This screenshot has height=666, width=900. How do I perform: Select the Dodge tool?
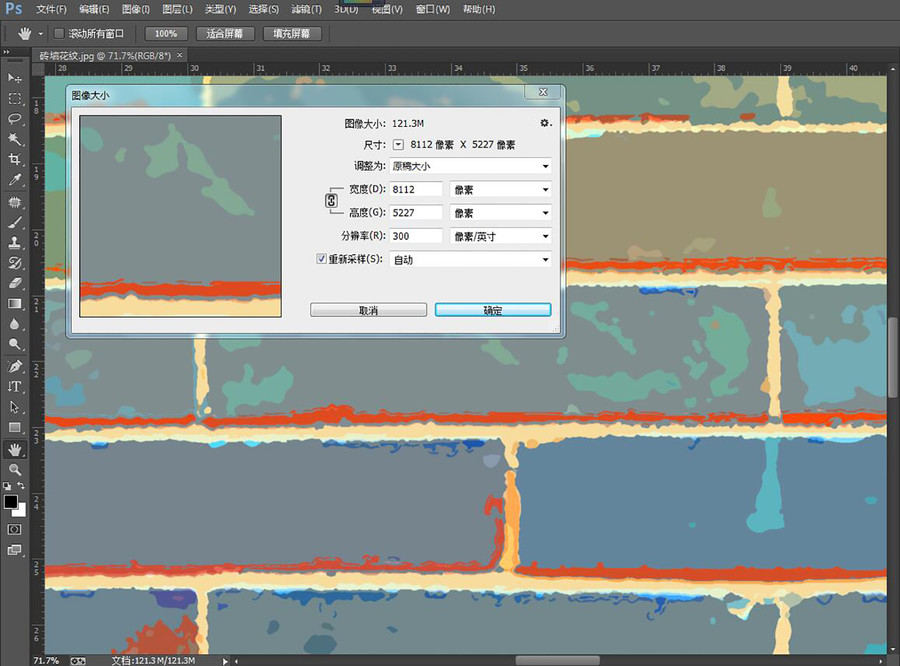tap(14, 344)
